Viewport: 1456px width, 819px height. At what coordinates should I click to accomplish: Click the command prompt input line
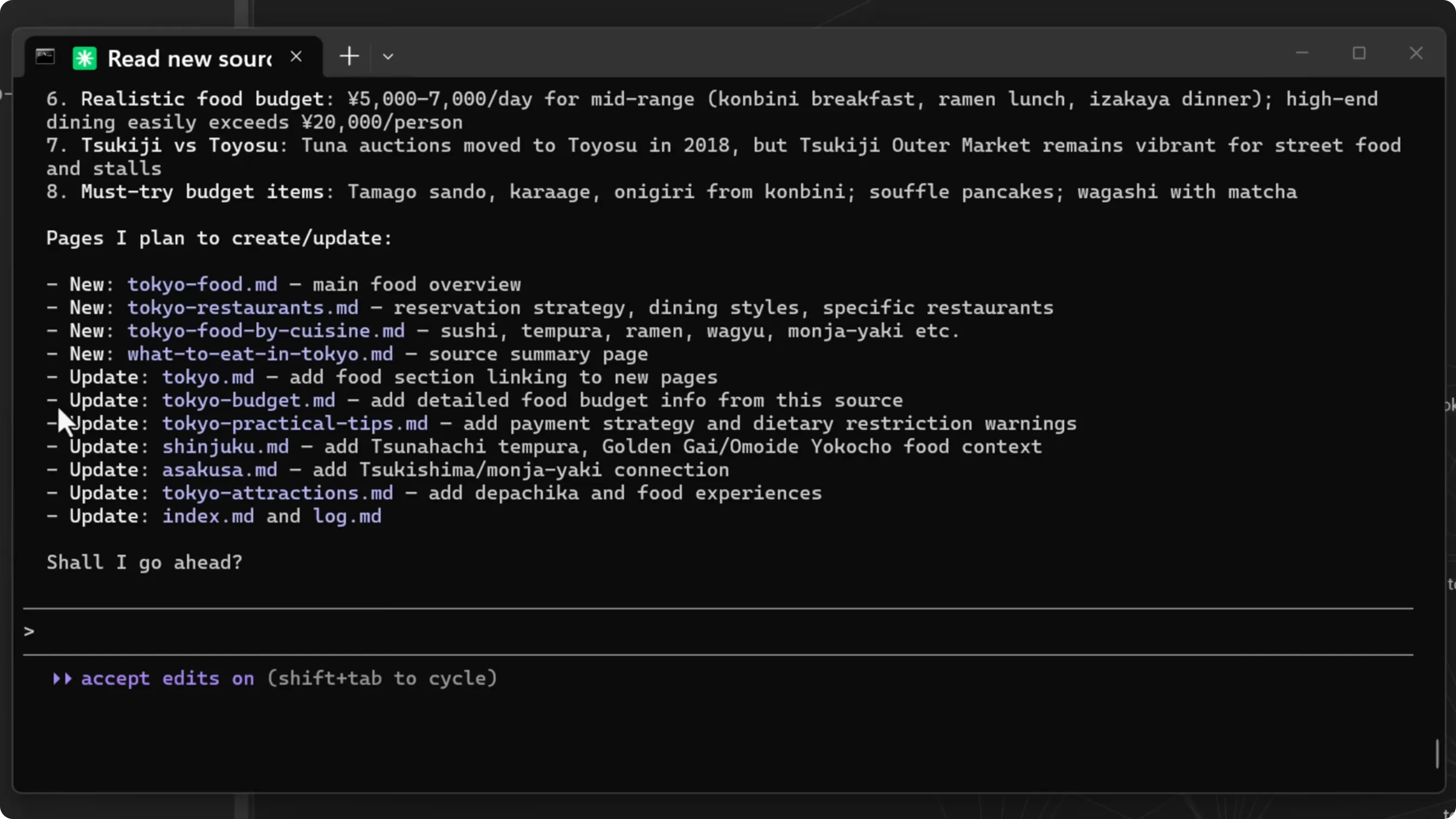[x=718, y=632]
